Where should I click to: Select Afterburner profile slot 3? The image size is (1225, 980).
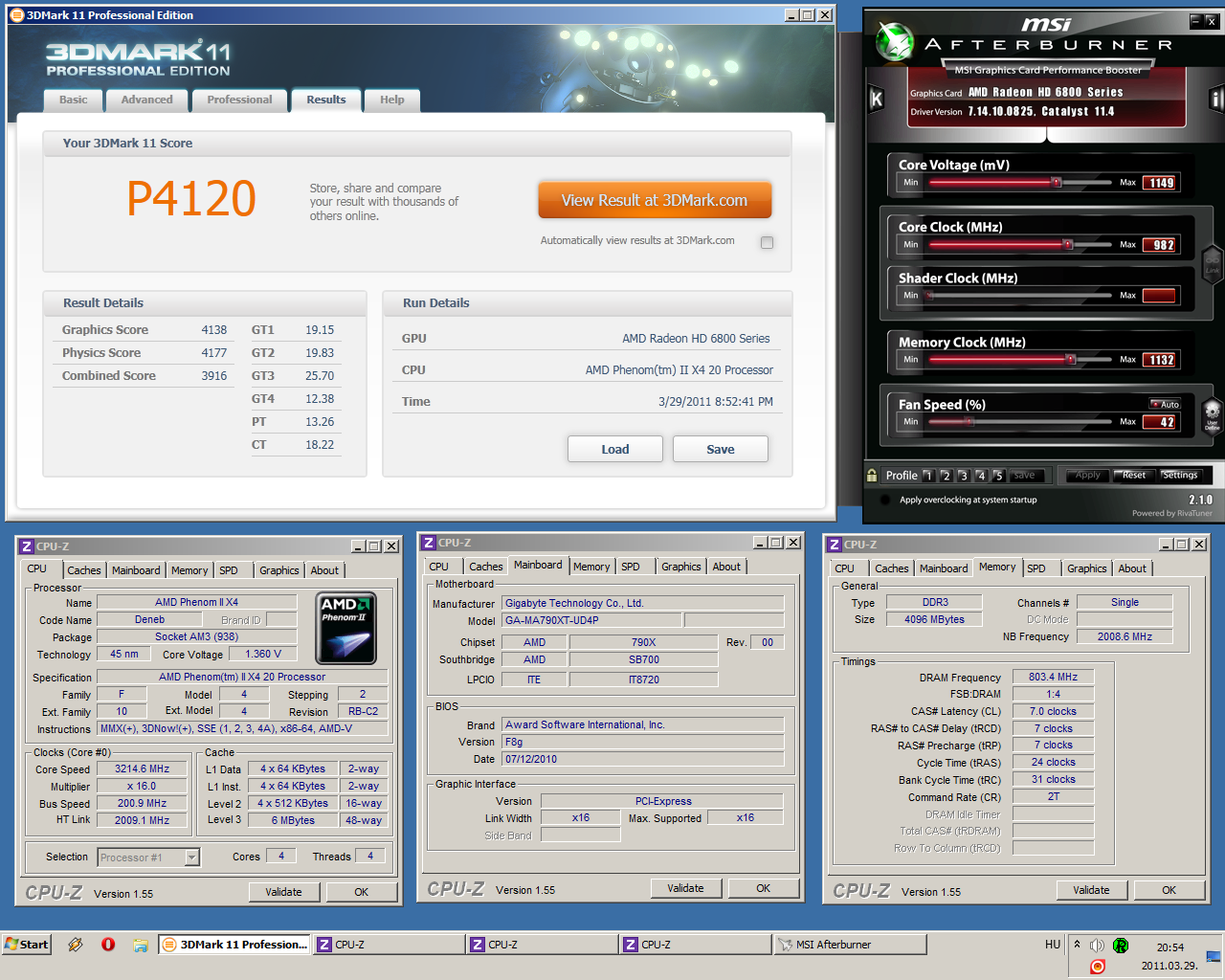pyautogui.click(x=963, y=475)
